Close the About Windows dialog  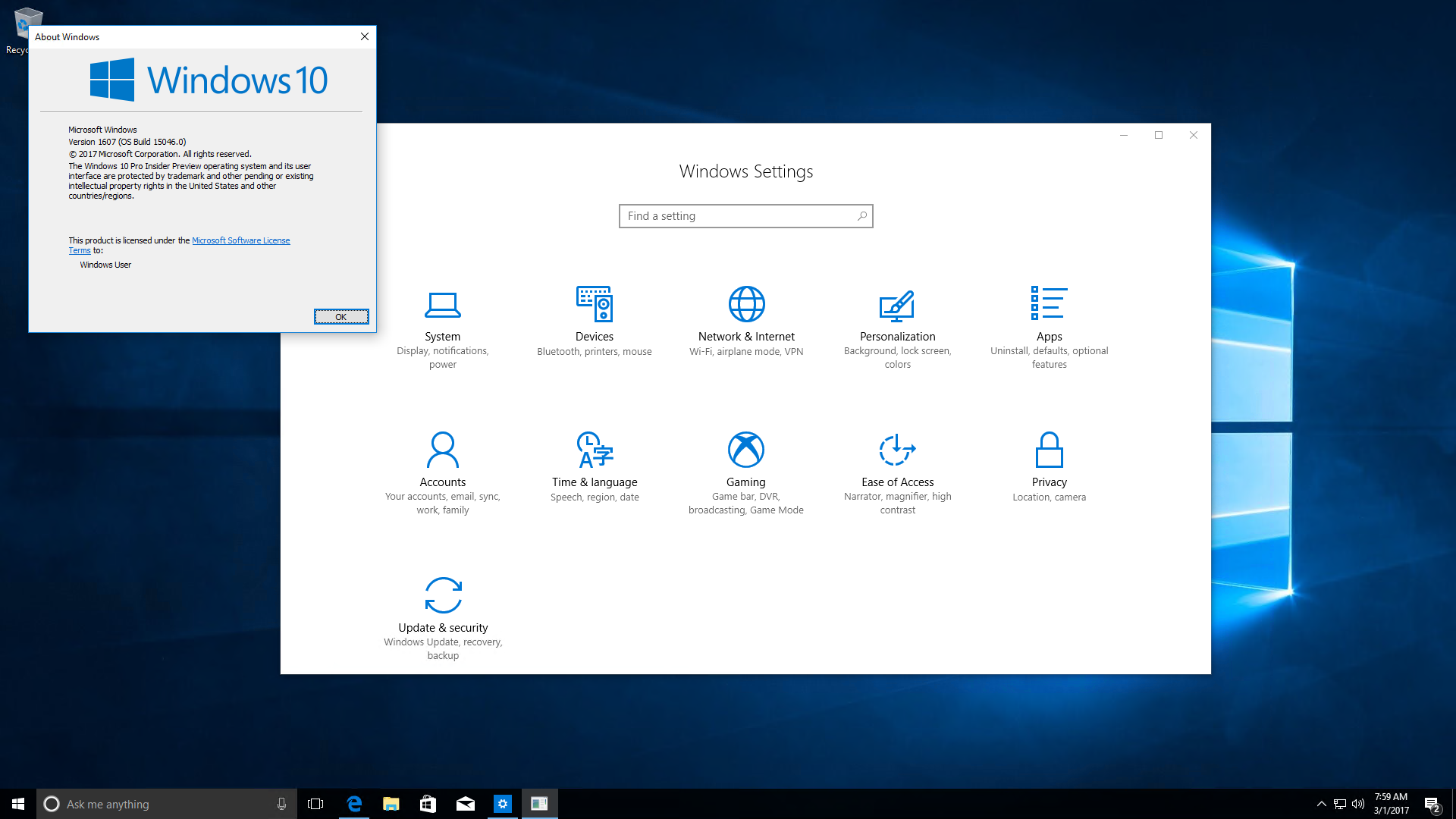pos(364,36)
